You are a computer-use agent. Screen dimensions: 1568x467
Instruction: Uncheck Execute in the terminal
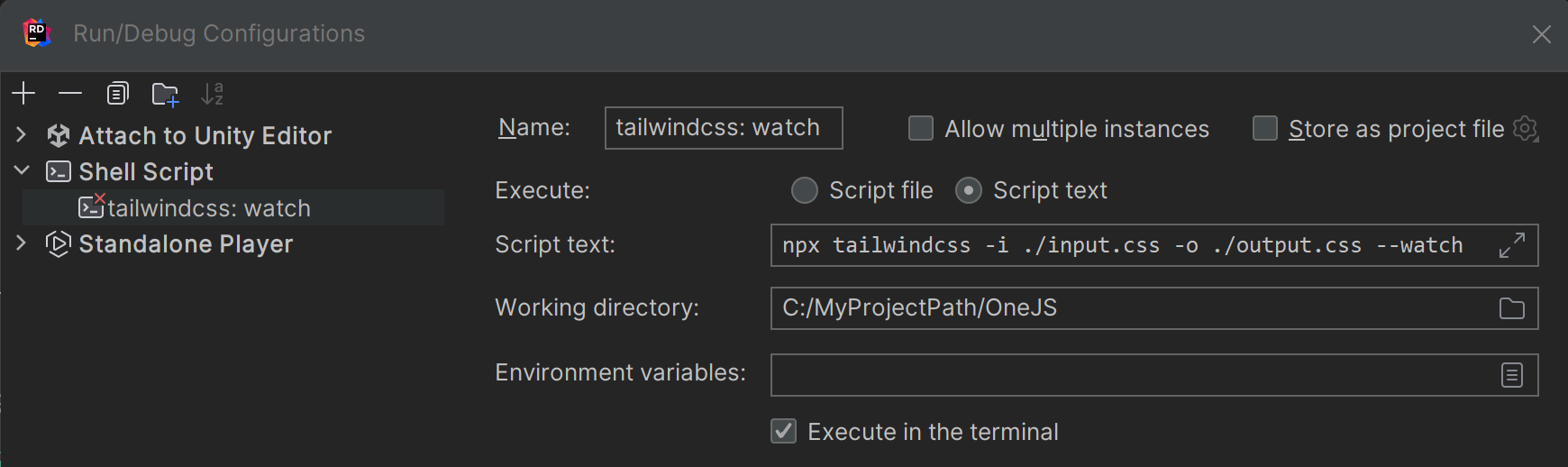pyautogui.click(x=784, y=431)
